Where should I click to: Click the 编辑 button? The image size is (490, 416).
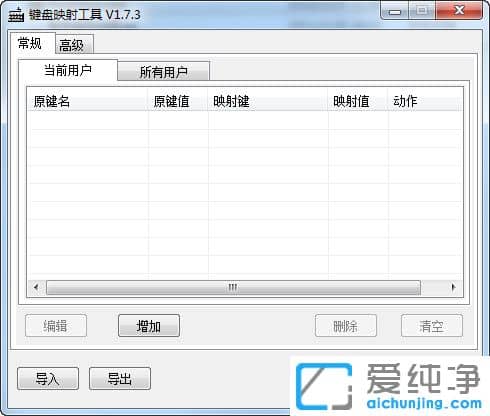coord(56,326)
